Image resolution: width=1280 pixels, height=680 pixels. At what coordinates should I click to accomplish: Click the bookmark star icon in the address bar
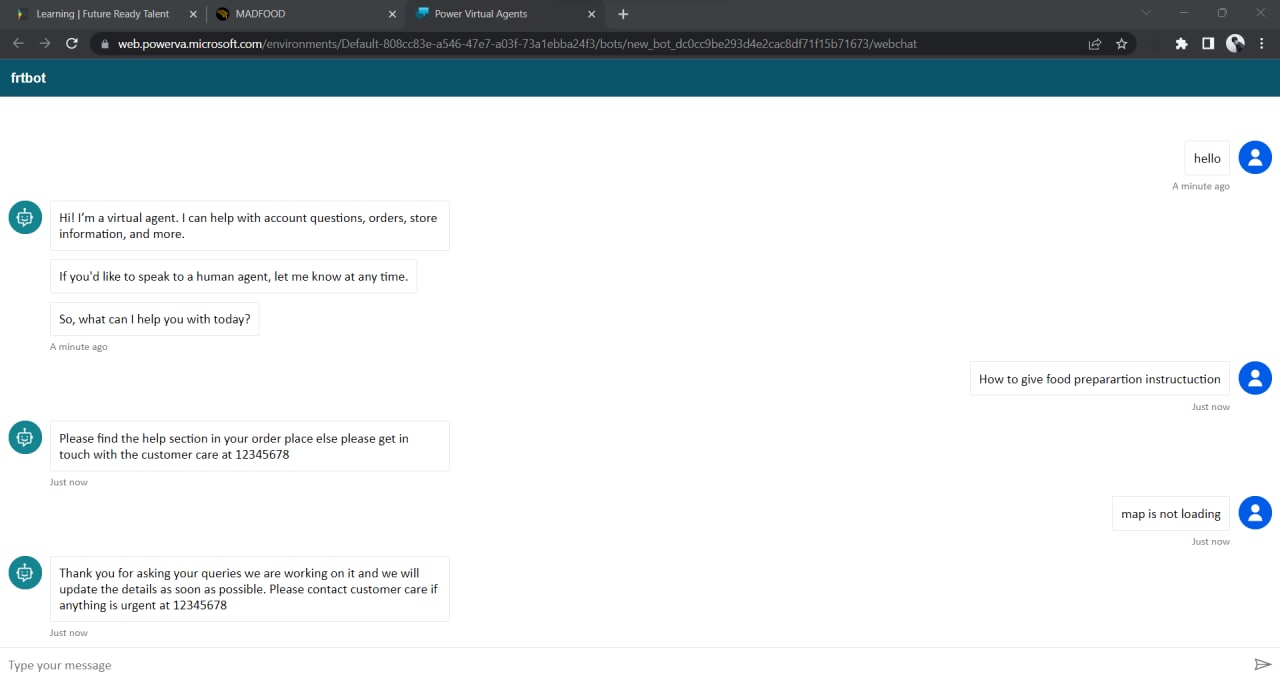(x=1121, y=44)
